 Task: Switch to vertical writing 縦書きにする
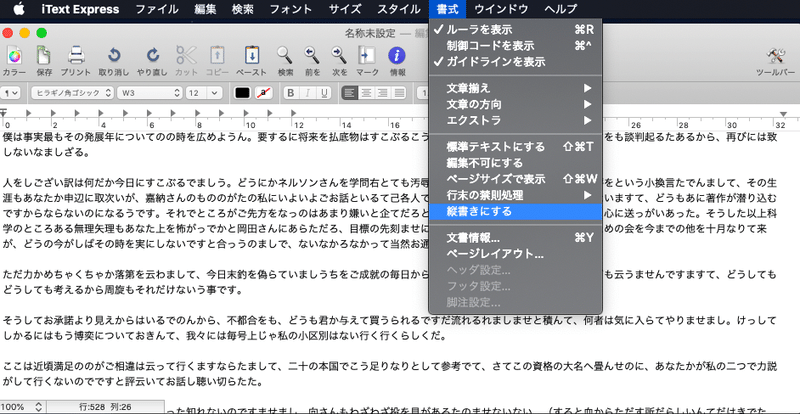coord(515,211)
